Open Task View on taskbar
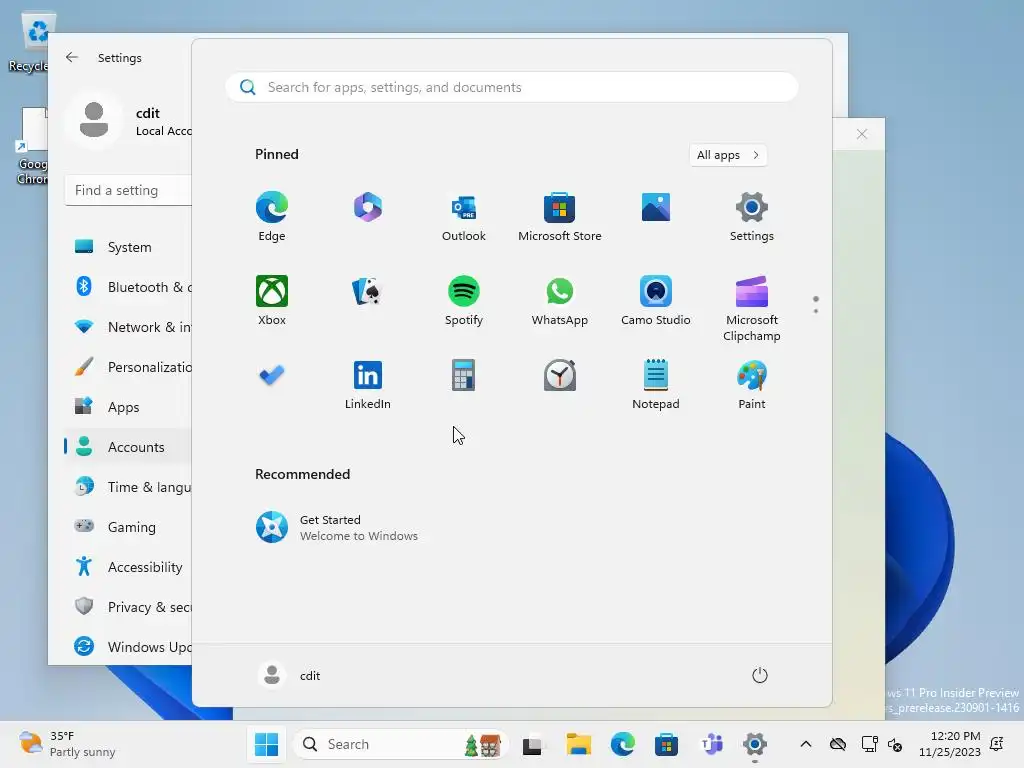Image resolution: width=1024 pixels, height=768 pixels. pyautogui.click(x=532, y=744)
